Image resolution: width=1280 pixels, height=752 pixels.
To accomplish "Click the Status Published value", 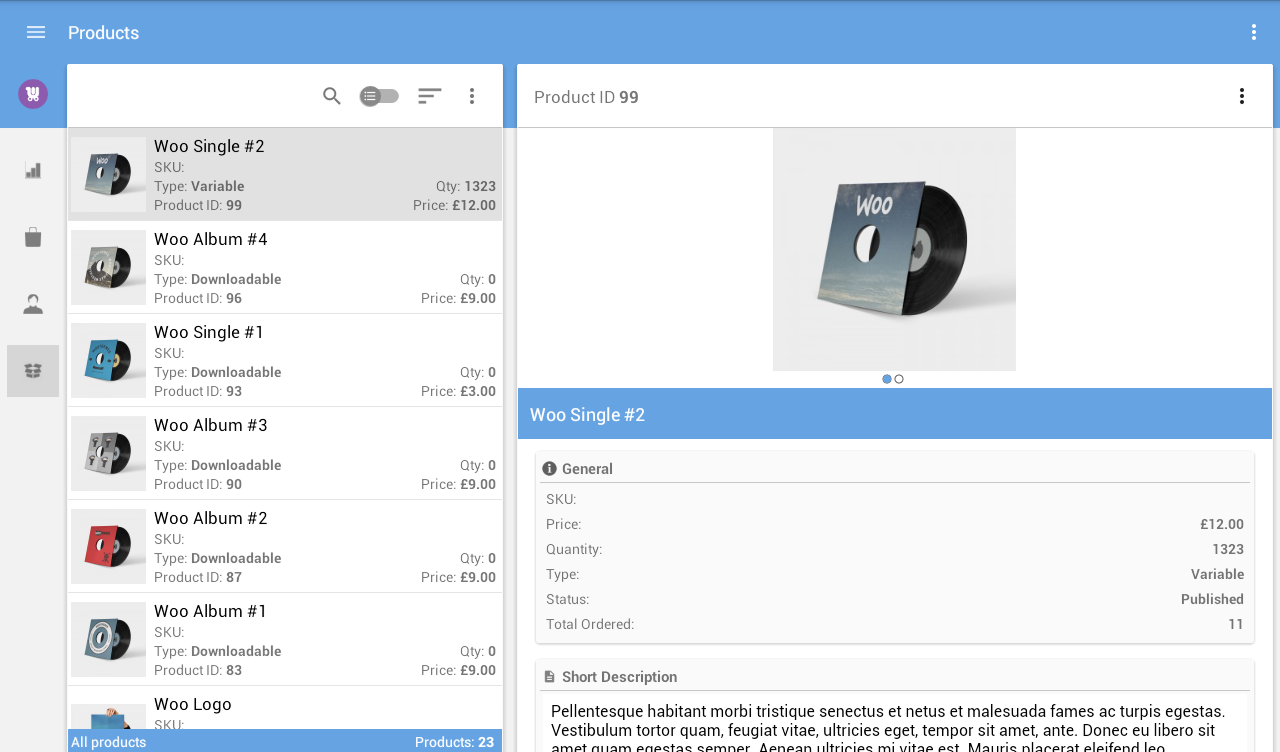I will tap(1213, 599).
